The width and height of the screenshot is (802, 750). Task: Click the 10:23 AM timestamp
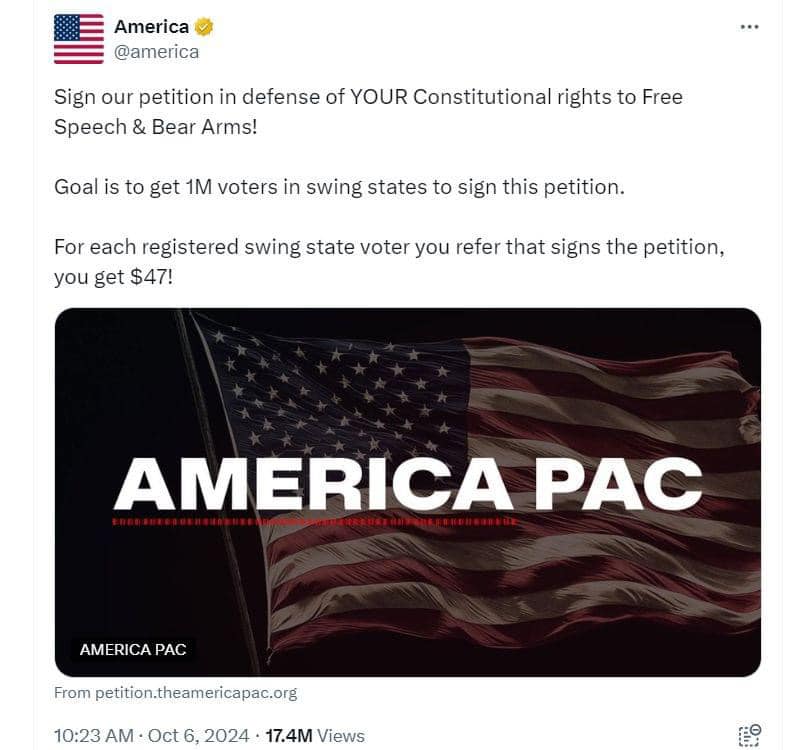[x=92, y=736]
